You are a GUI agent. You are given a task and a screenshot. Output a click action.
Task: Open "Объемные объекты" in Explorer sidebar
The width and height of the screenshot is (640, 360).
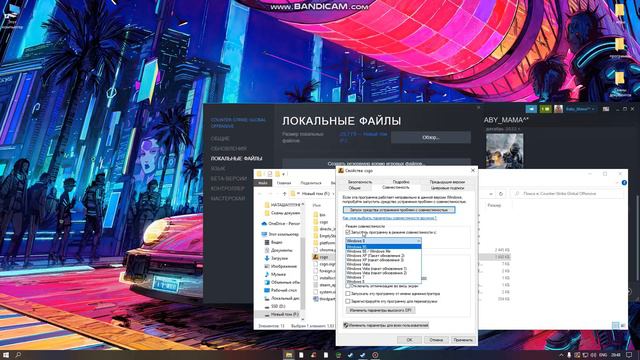pyautogui.click(x=282, y=282)
